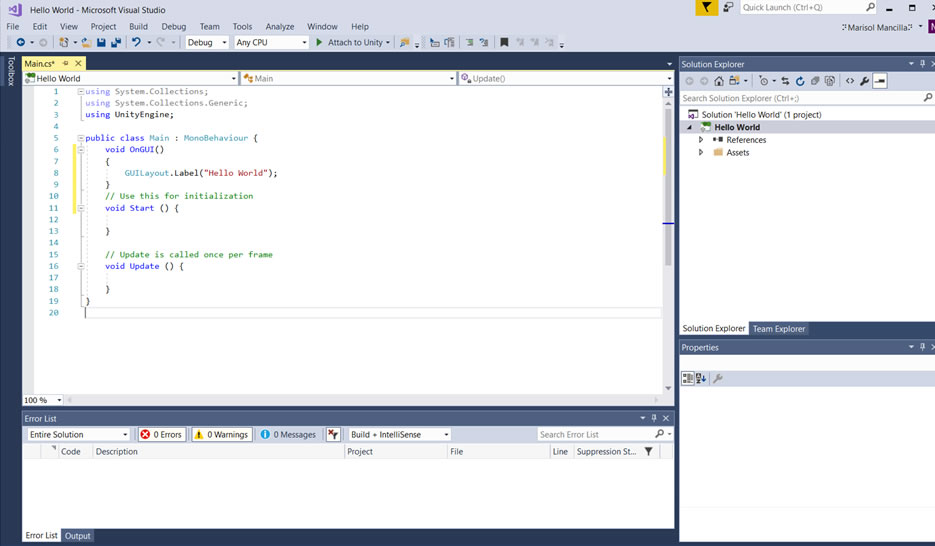935x546 pixels.
Task: Open the Update() member dropdown
Action: pos(565,78)
